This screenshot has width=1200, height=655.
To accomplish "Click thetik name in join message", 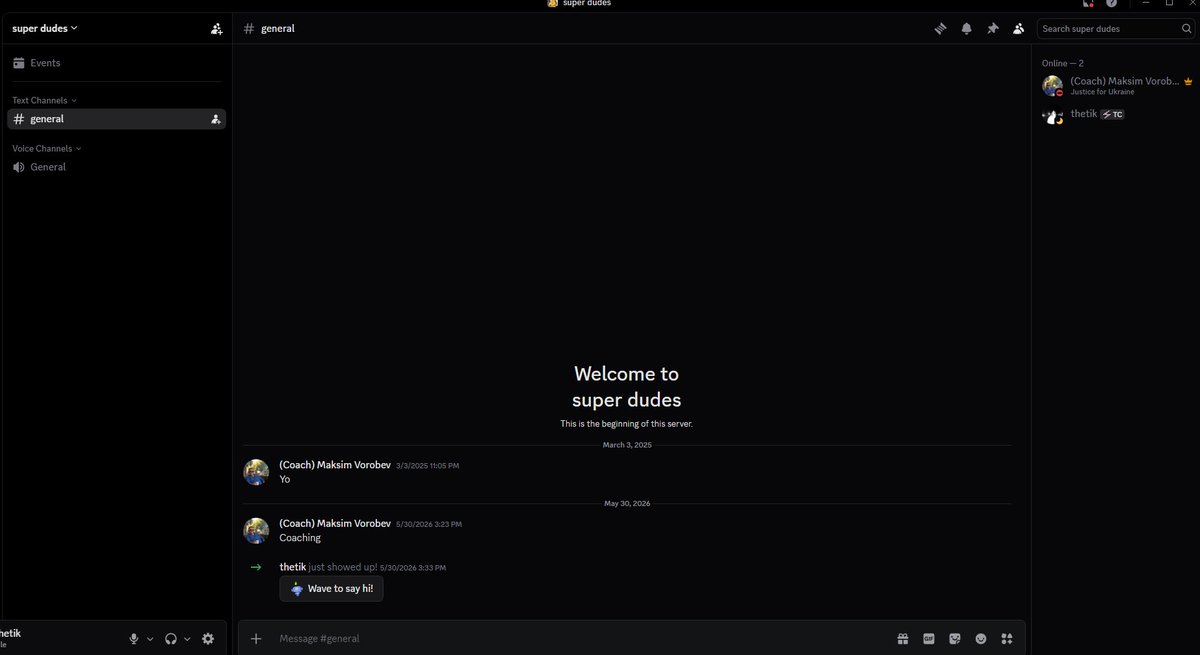I will pyautogui.click(x=292, y=567).
